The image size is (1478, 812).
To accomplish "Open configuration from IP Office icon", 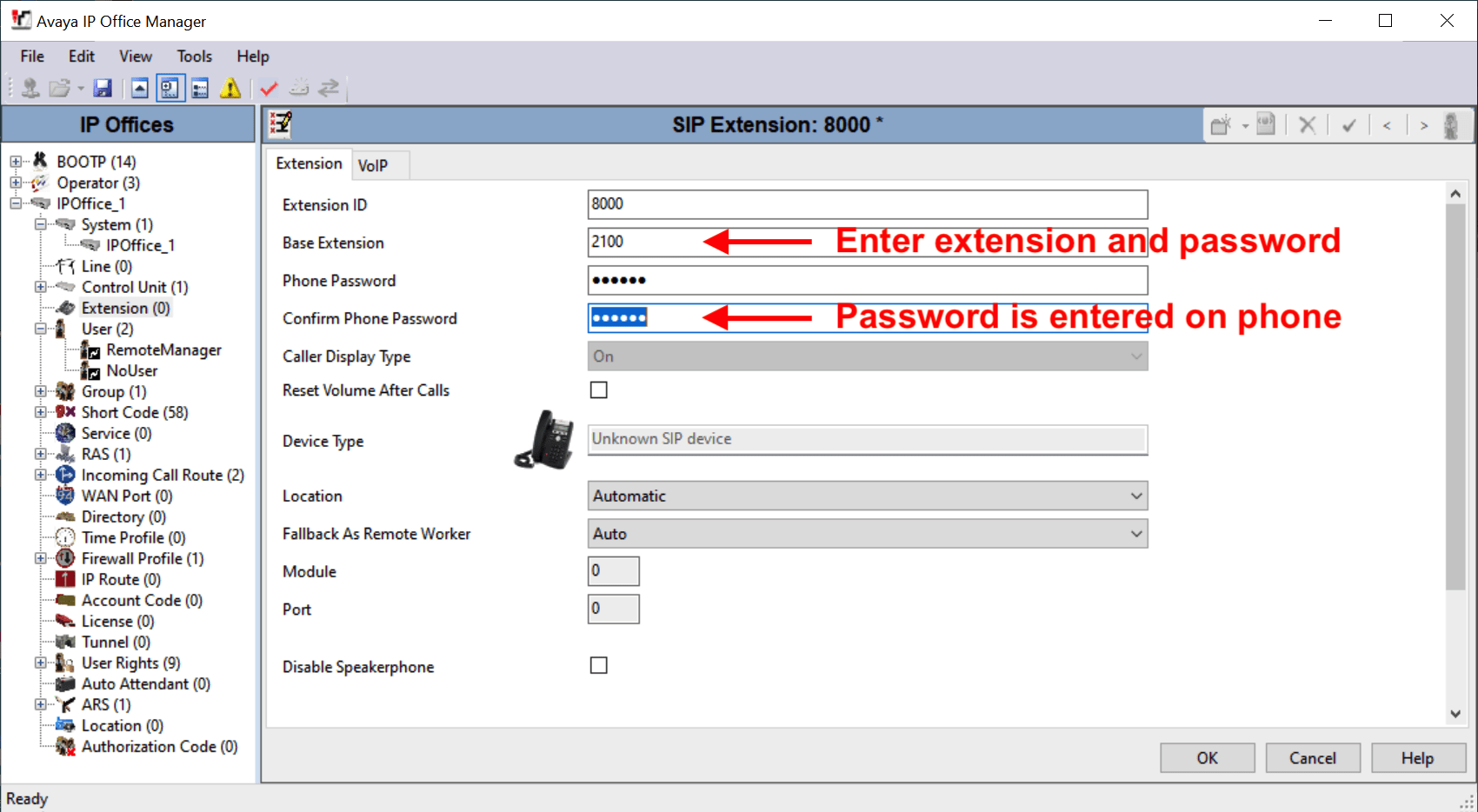I will click(x=30, y=88).
